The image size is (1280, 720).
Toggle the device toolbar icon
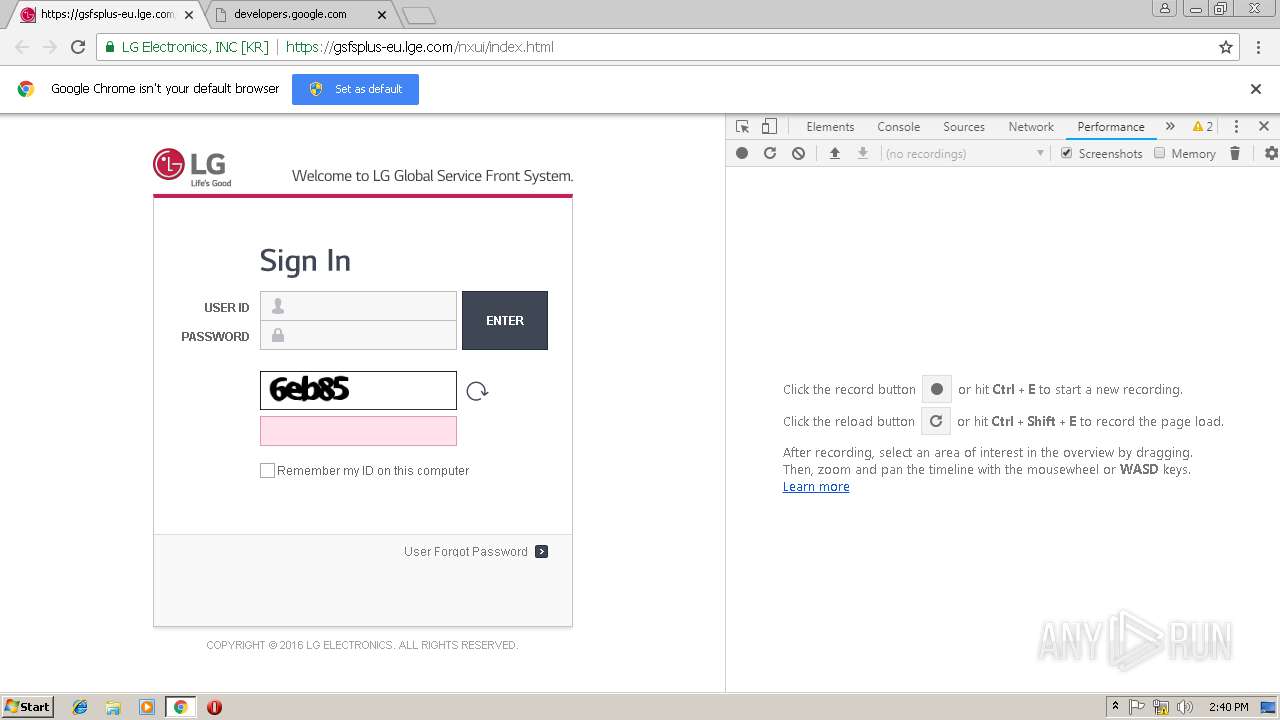click(769, 127)
